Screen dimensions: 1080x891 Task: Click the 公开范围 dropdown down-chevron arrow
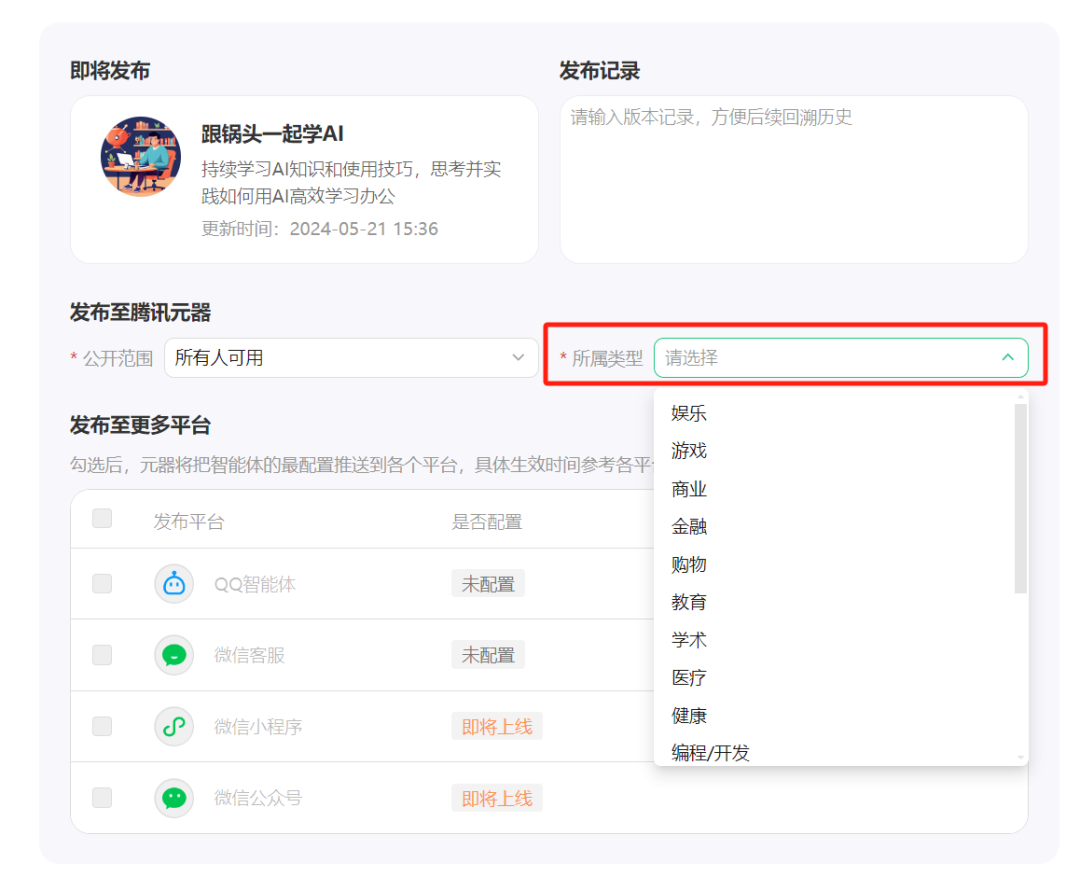(518, 357)
